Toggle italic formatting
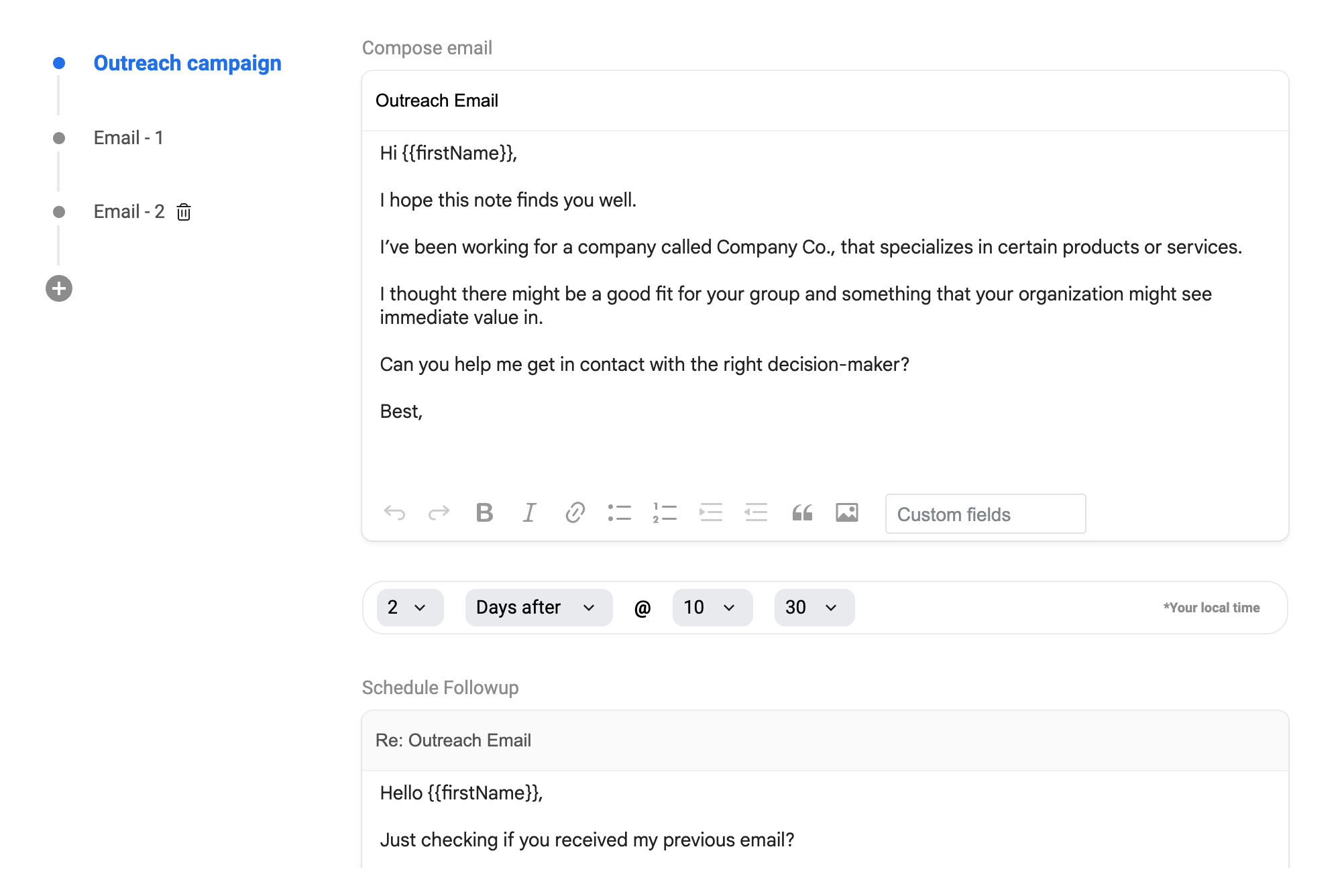This screenshot has height=896, width=1344. point(530,513)
